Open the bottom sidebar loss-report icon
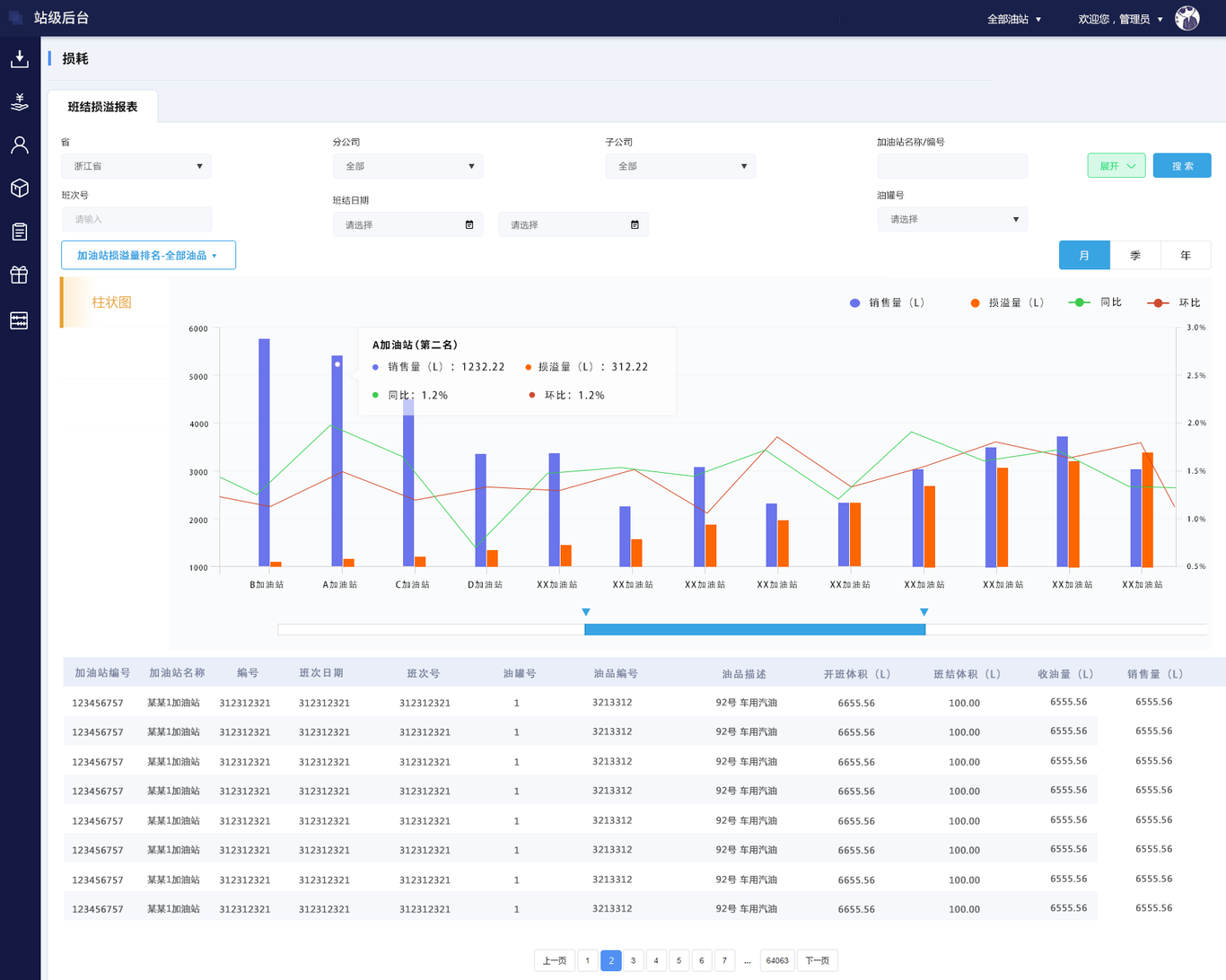The image size is (1226, 980). 19,320
